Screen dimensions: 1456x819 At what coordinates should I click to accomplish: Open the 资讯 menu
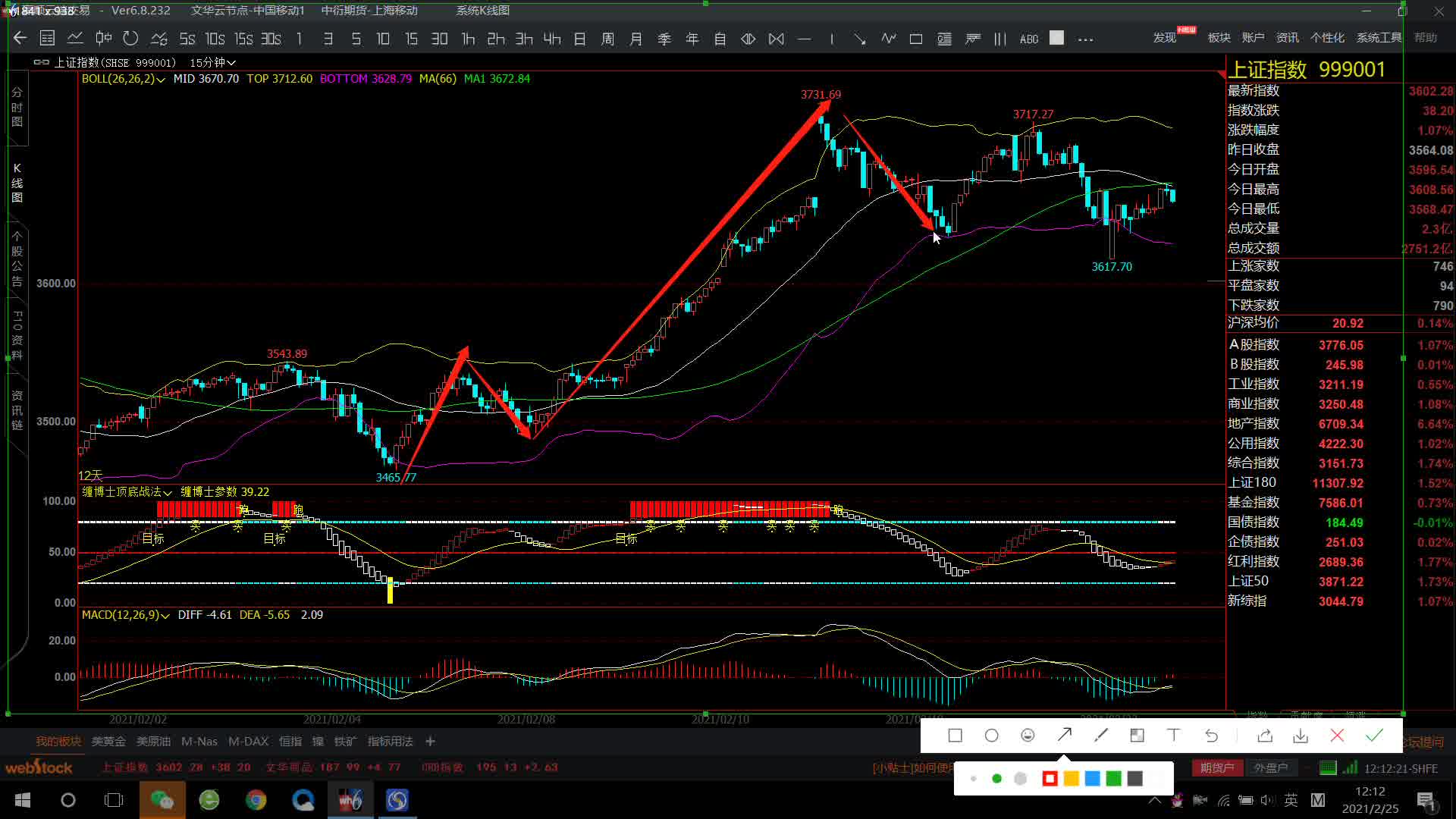pyautogui.click(x=1287, y=37)
